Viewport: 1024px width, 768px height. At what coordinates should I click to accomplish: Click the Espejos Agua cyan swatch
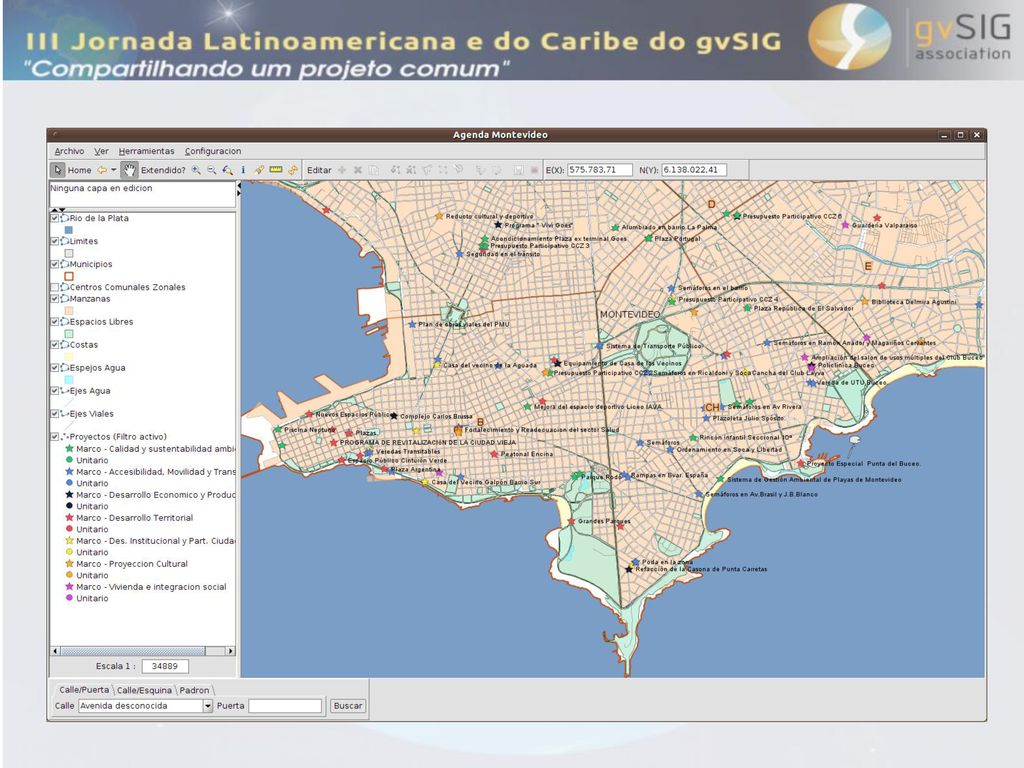[x=69, y=379]
